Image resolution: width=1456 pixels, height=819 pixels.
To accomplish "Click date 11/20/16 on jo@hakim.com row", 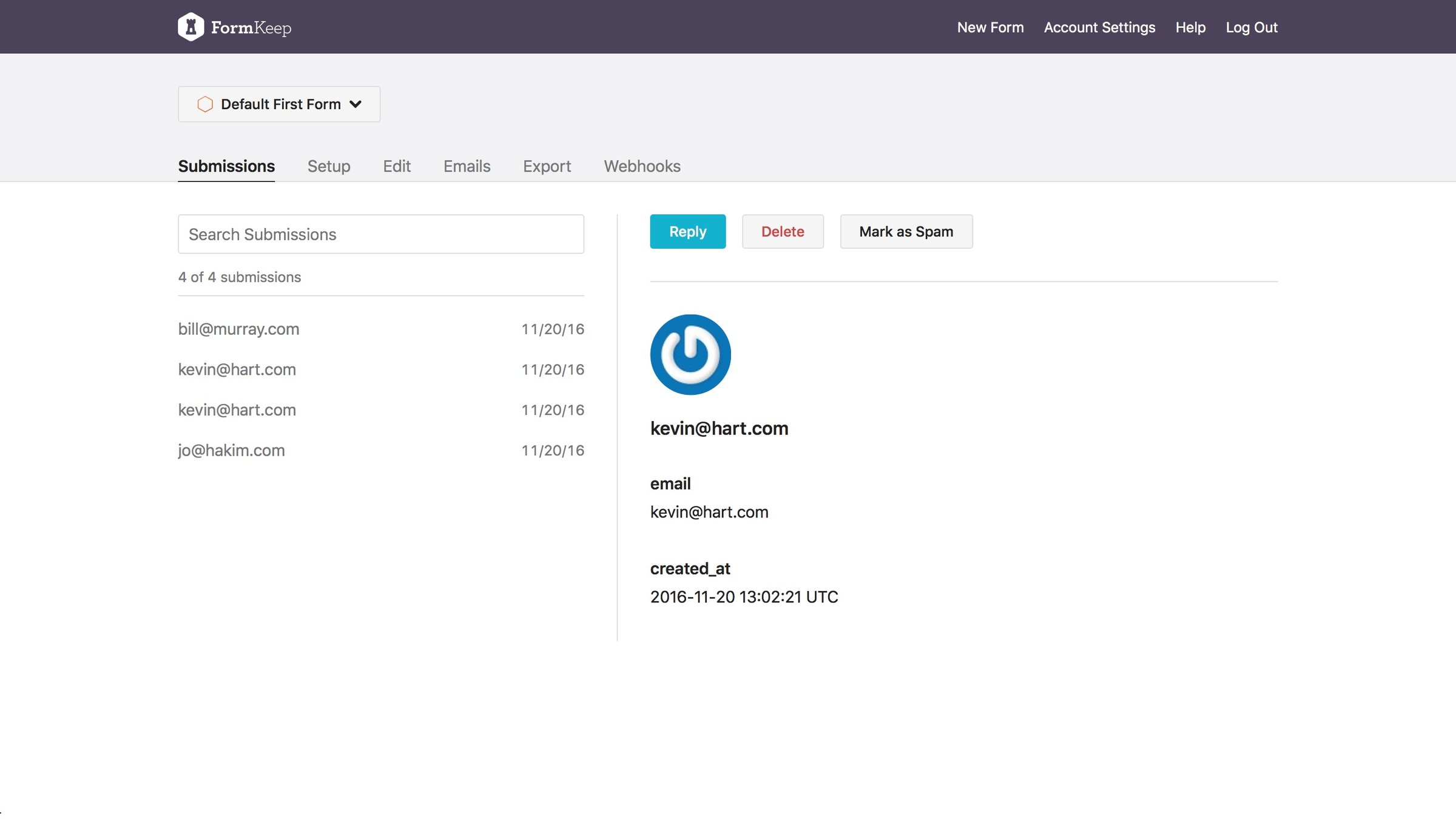I will (553, 451).
